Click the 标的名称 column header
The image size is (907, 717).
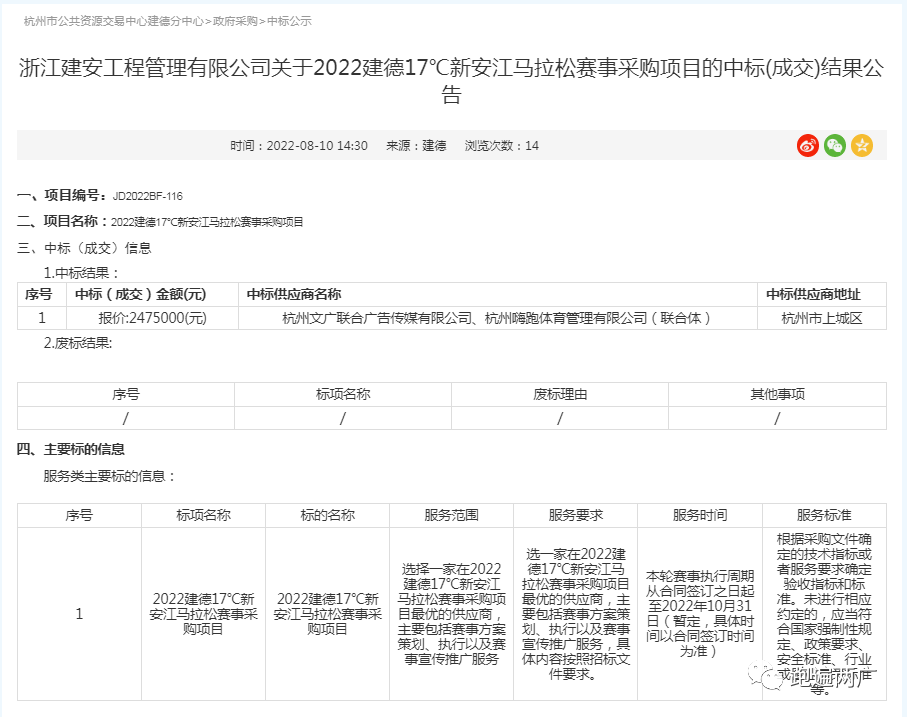327,515
